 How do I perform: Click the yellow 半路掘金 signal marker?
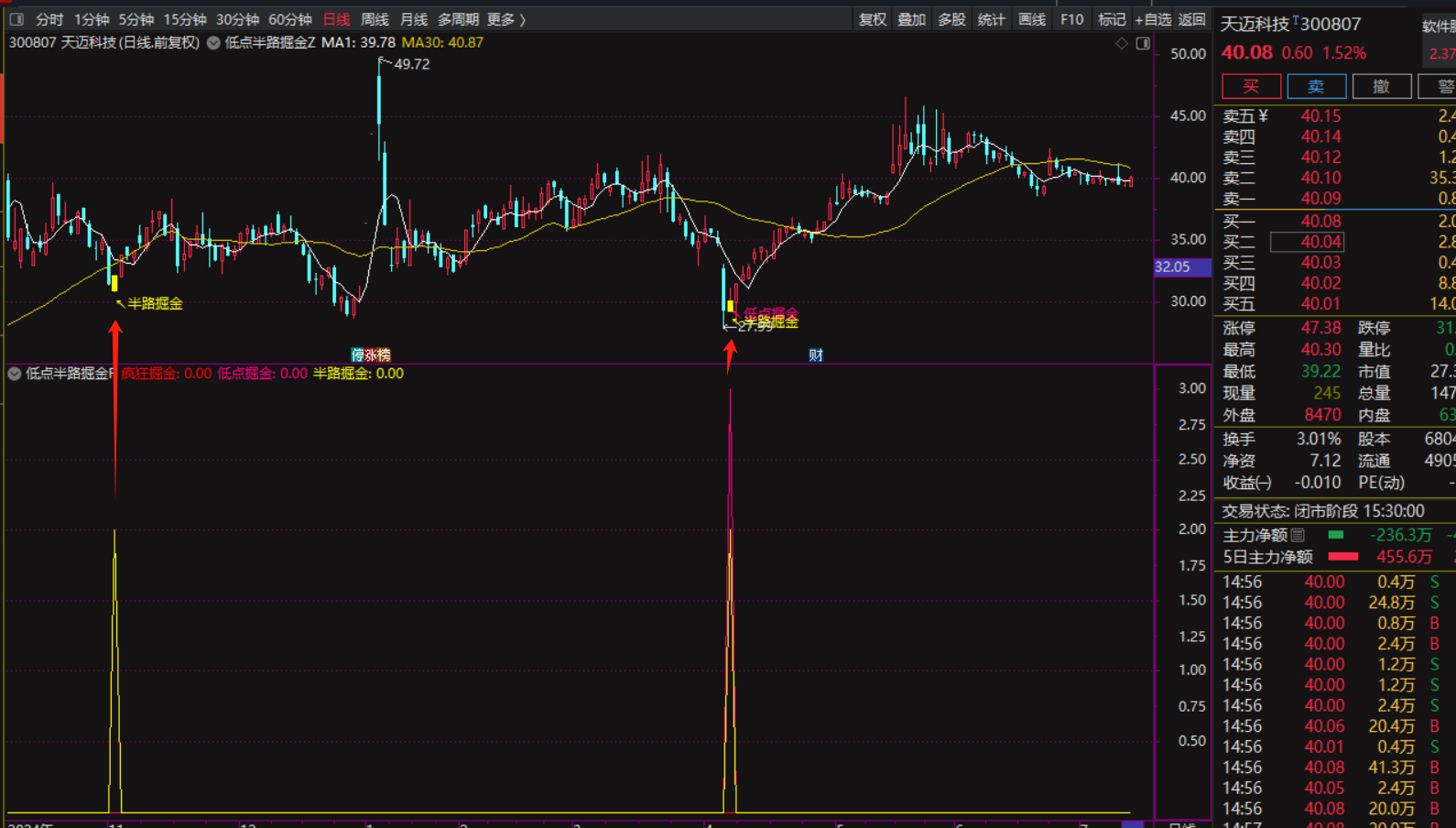coord(114,284)
